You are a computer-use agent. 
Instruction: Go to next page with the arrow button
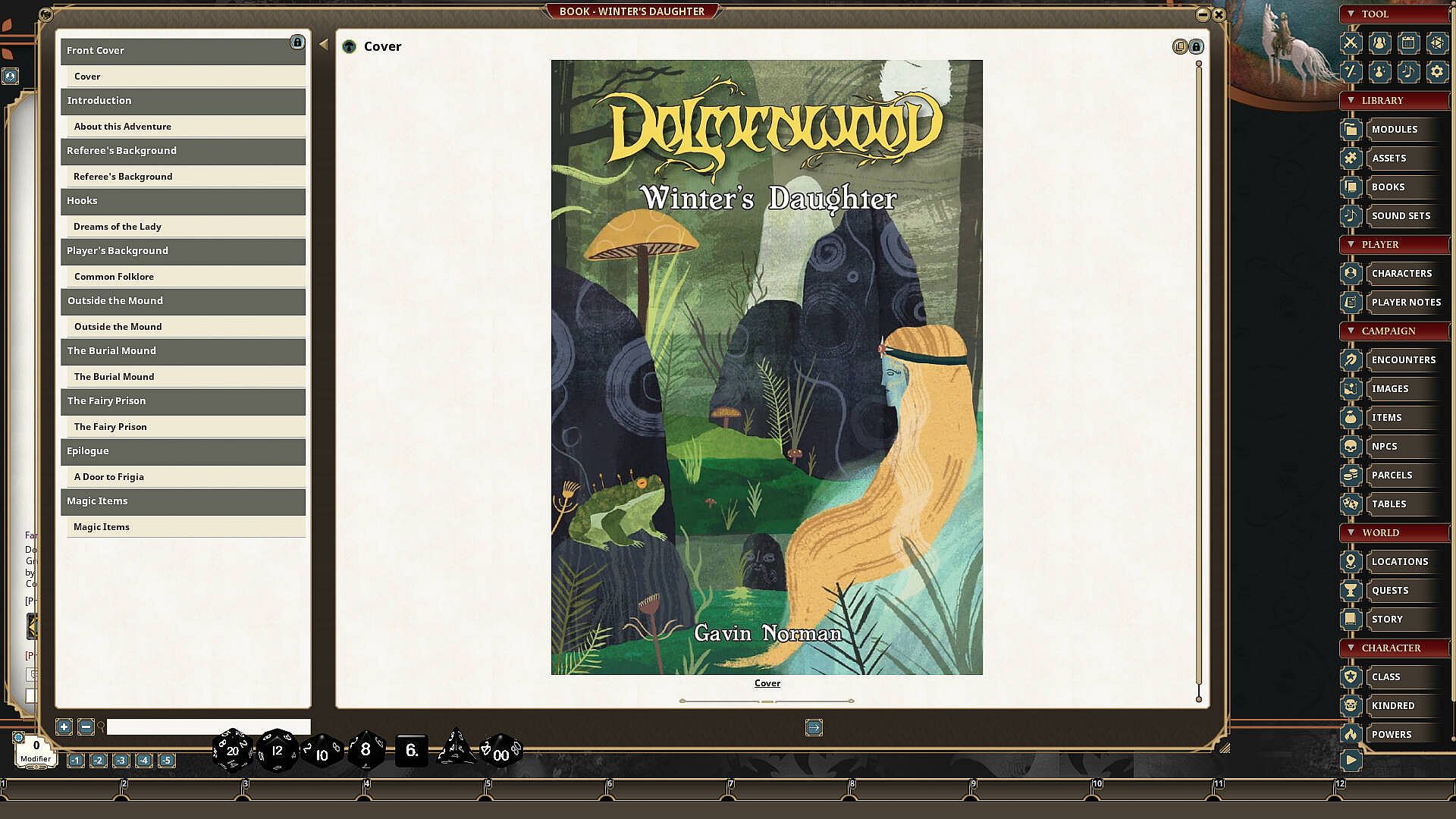pyautogui.click(x=814, y=728)
